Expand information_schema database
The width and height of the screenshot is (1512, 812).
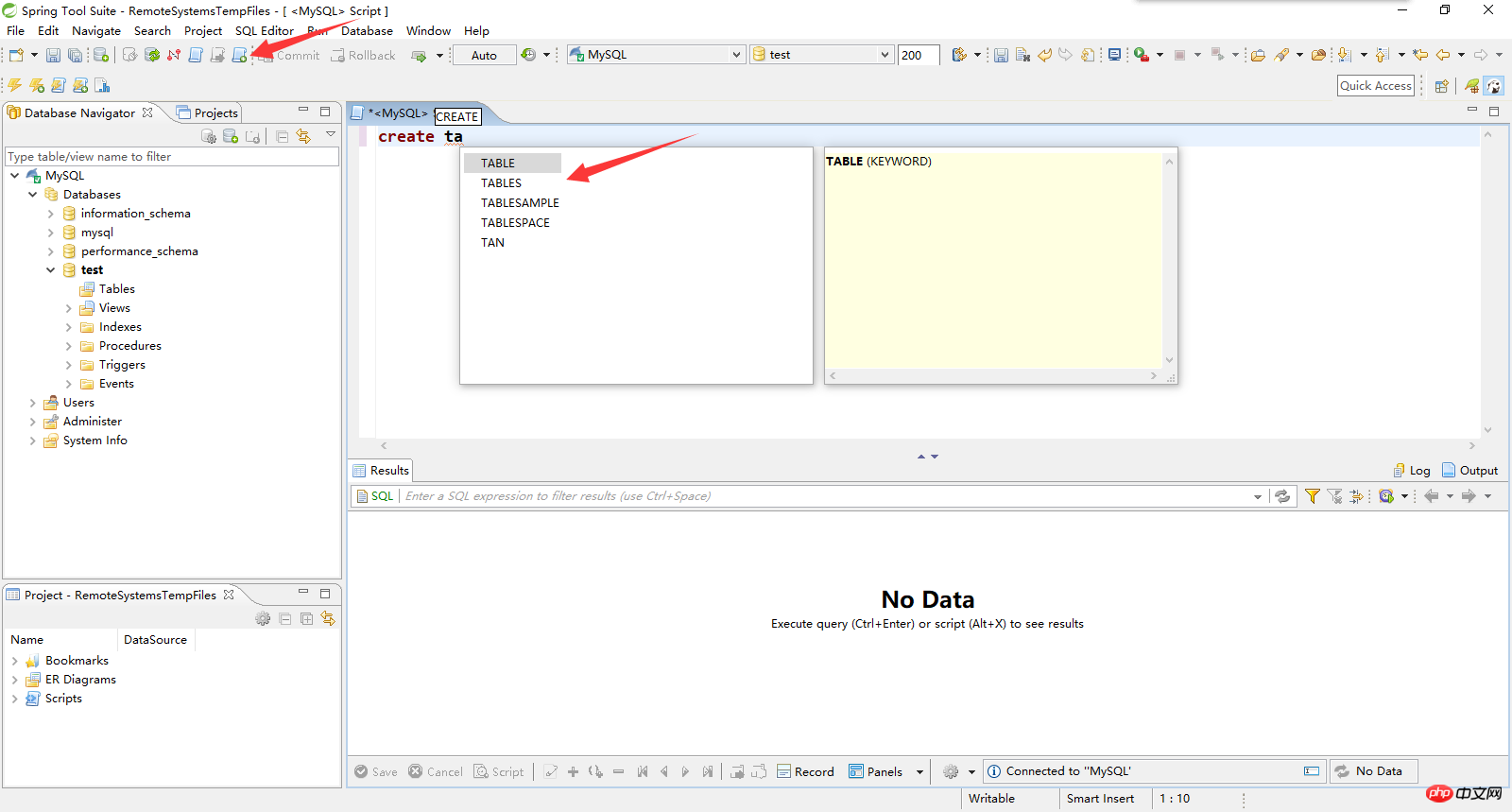coord(51,214)
